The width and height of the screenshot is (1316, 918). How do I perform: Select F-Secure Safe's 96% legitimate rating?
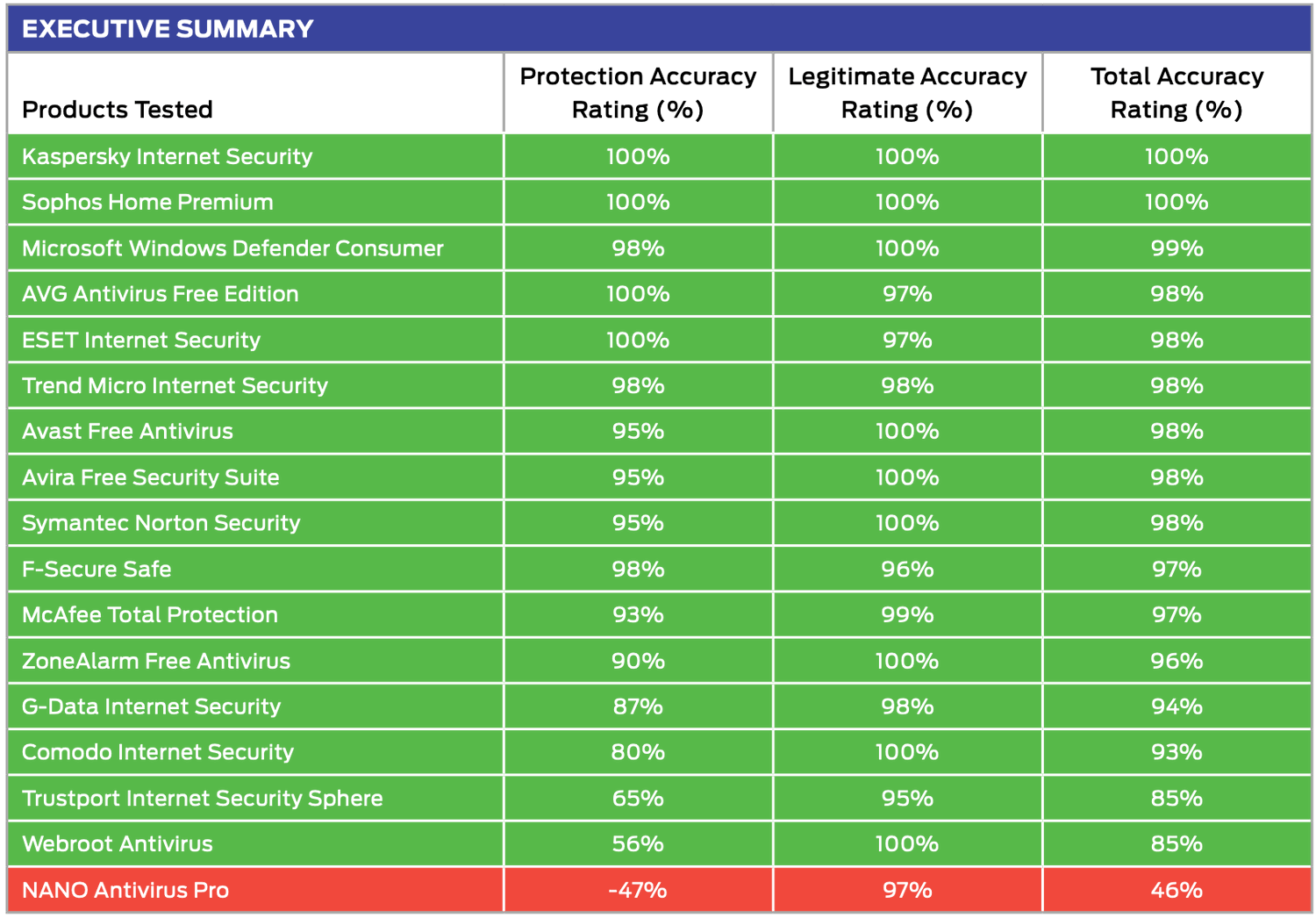click(x=907, y=570)
